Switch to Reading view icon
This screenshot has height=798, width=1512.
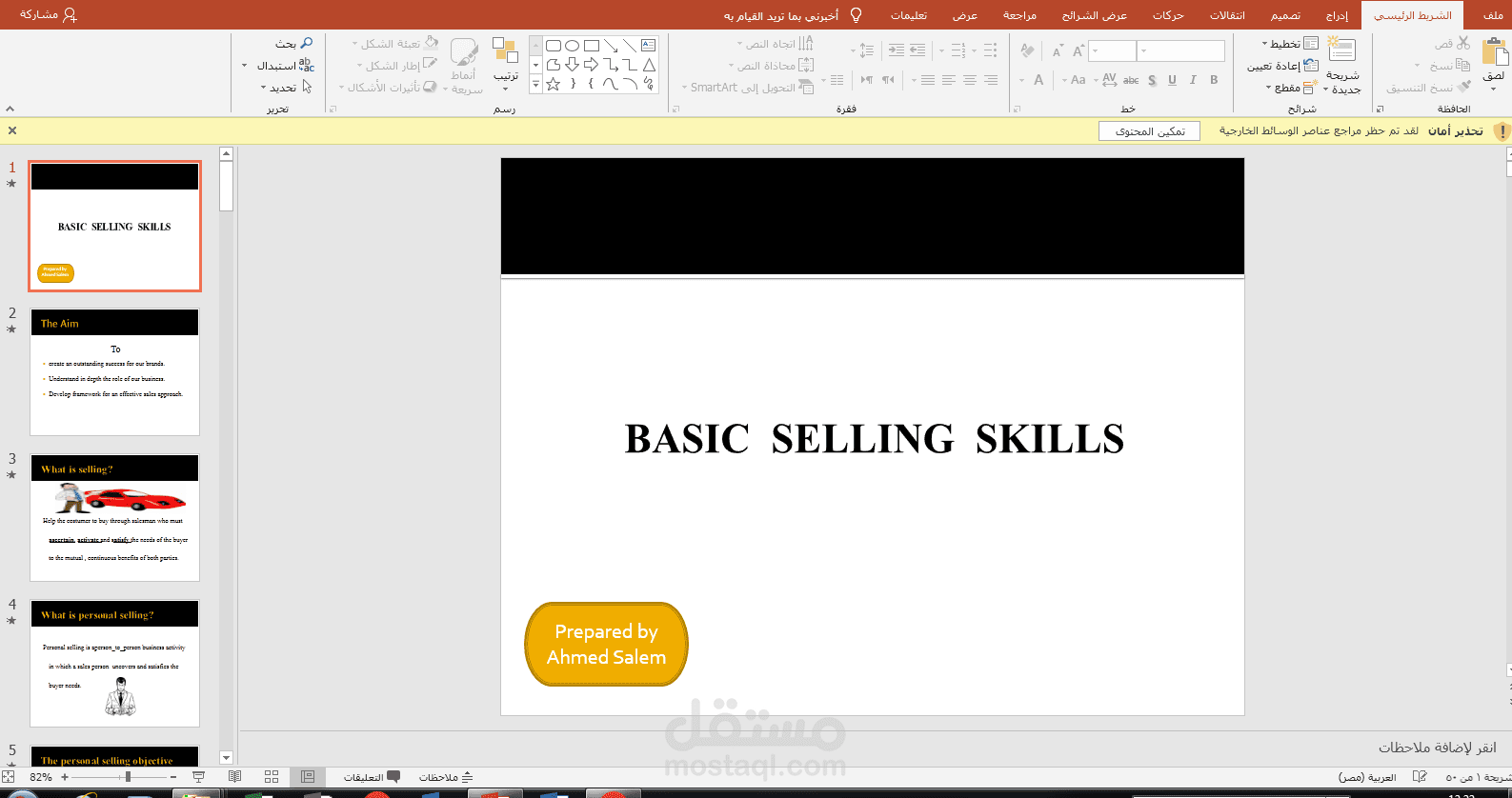coord(235,777)
